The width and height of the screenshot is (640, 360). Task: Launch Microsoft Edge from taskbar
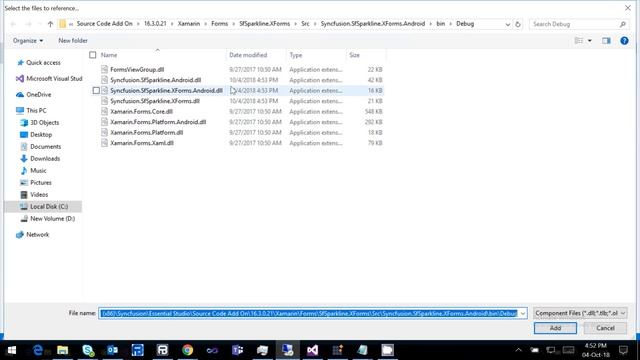[x=38, y=350]
